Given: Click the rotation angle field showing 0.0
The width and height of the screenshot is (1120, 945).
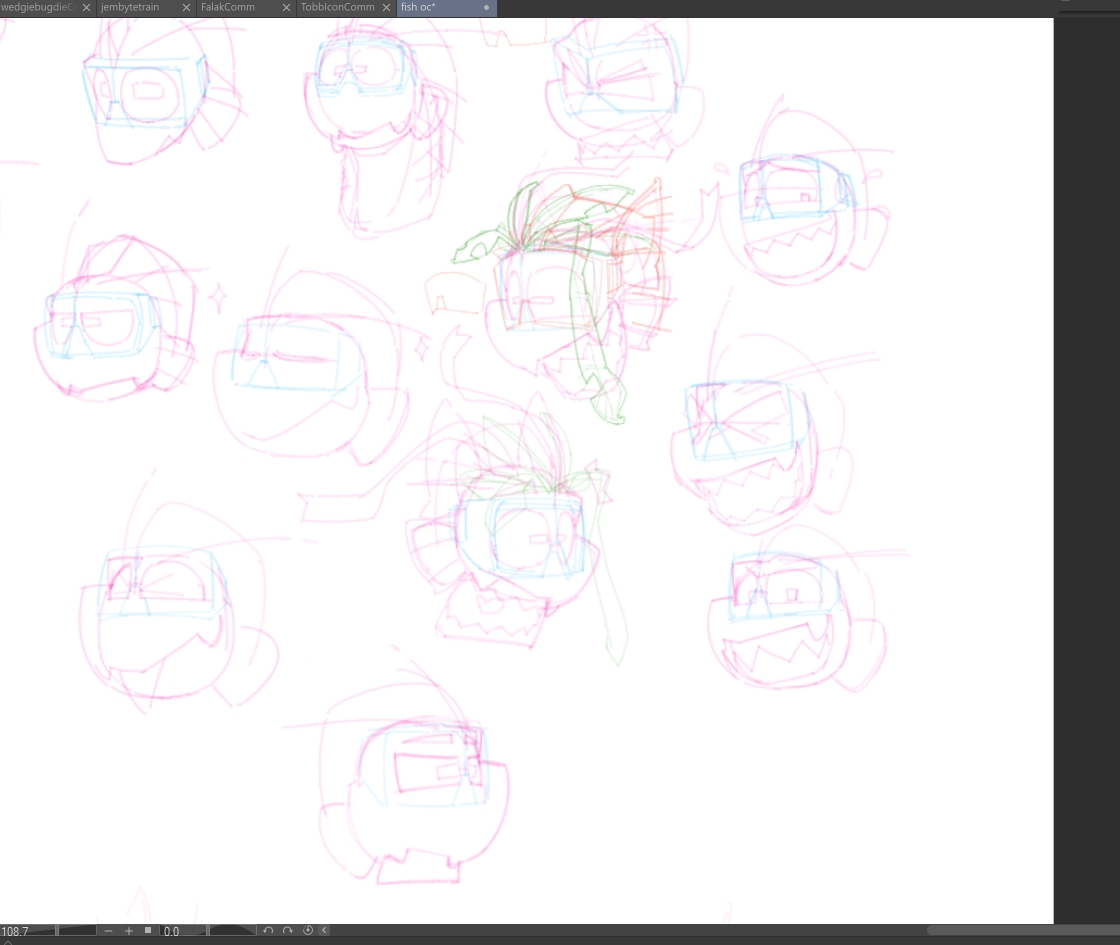Looking at the screenshot, I should [180, 931].
